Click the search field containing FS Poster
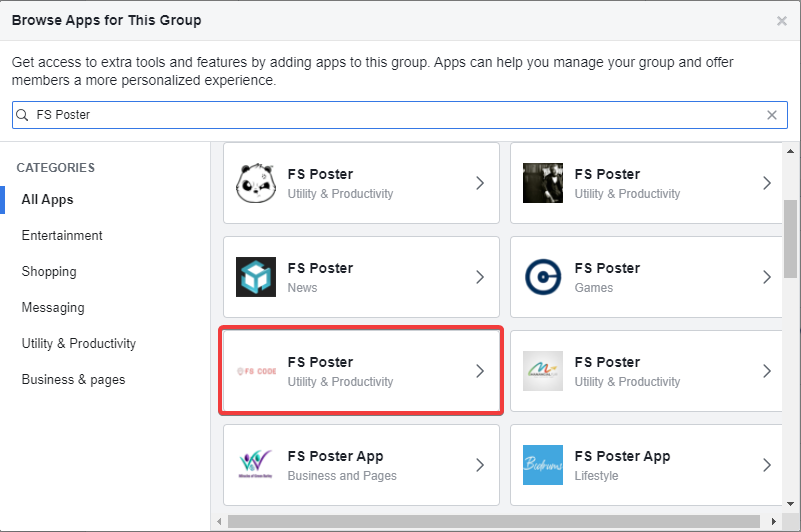 [x=399, y=115]
